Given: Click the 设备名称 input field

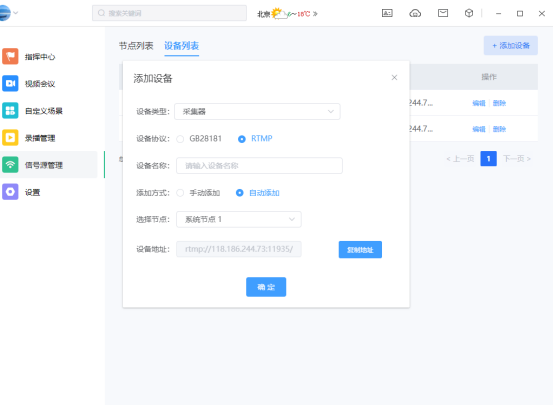Looking at the screenshot, I should coord(259,165).
